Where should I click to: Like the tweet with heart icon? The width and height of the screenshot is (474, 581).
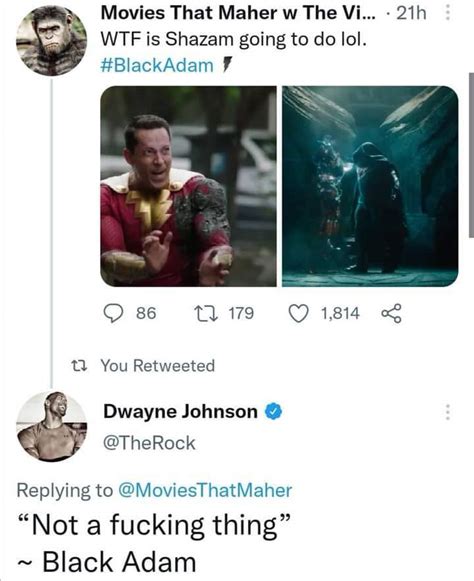[x=298, y=313]
